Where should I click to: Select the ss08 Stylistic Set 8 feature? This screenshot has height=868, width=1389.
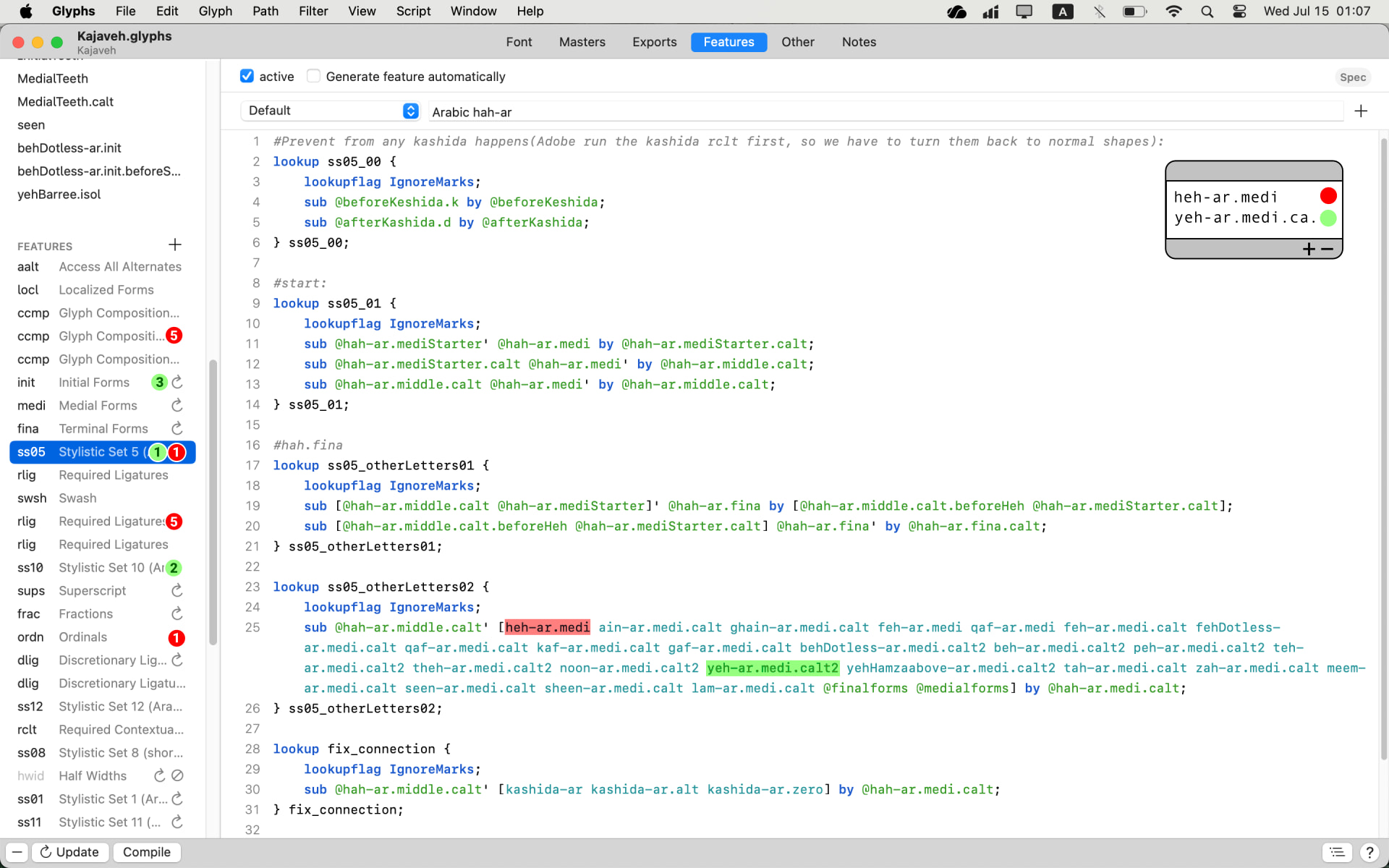coord(102,753)
